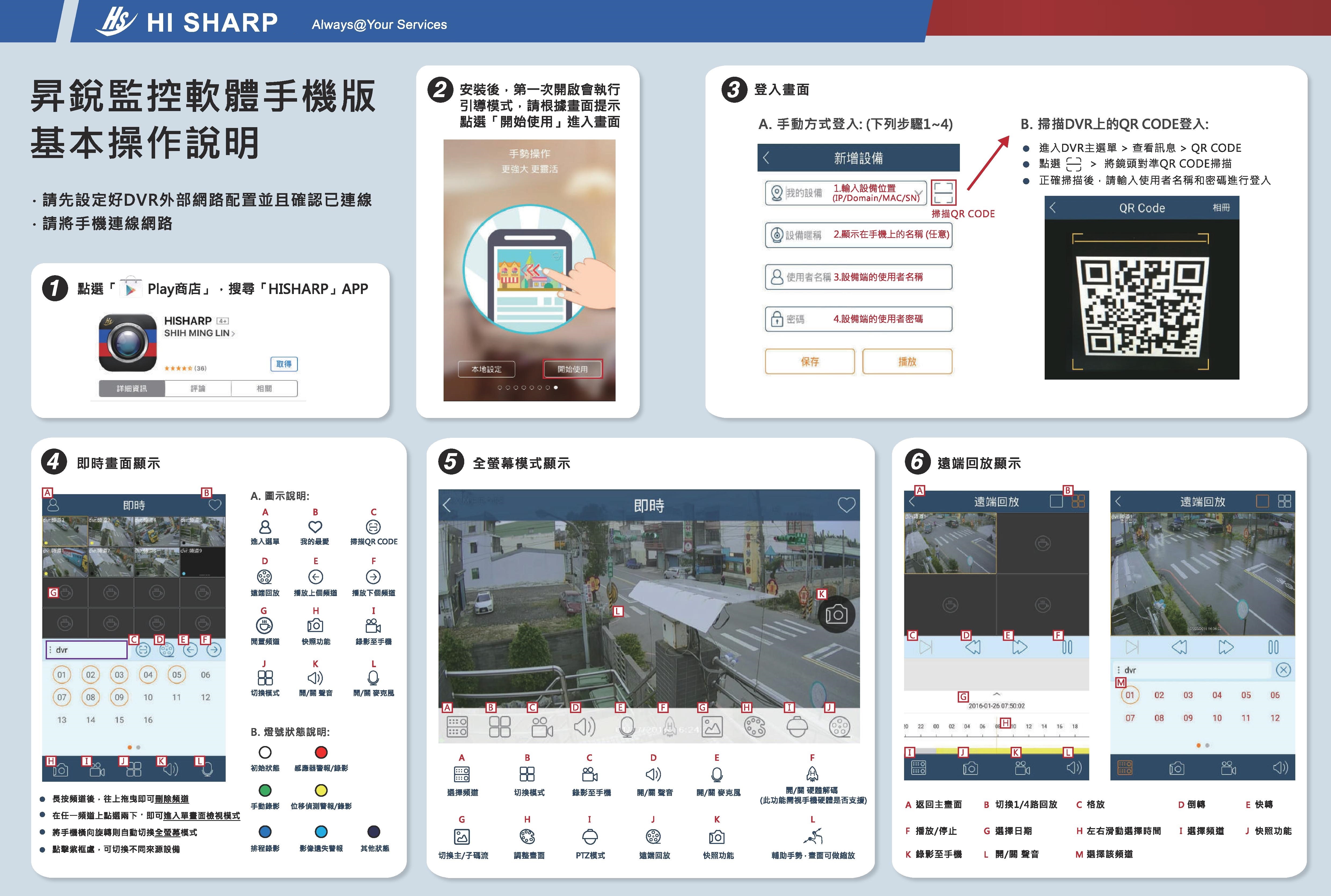Screen dimensions: 1331x896
Task: Open 相冊 album on the QR Code screen
Action: click(x=1221, y=207)
